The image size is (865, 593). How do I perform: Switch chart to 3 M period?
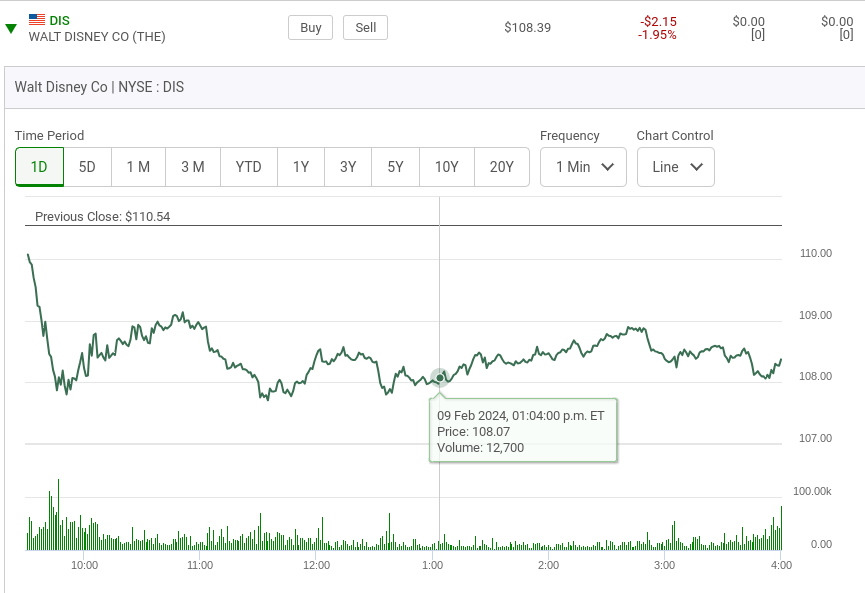[x=193, y=167]
